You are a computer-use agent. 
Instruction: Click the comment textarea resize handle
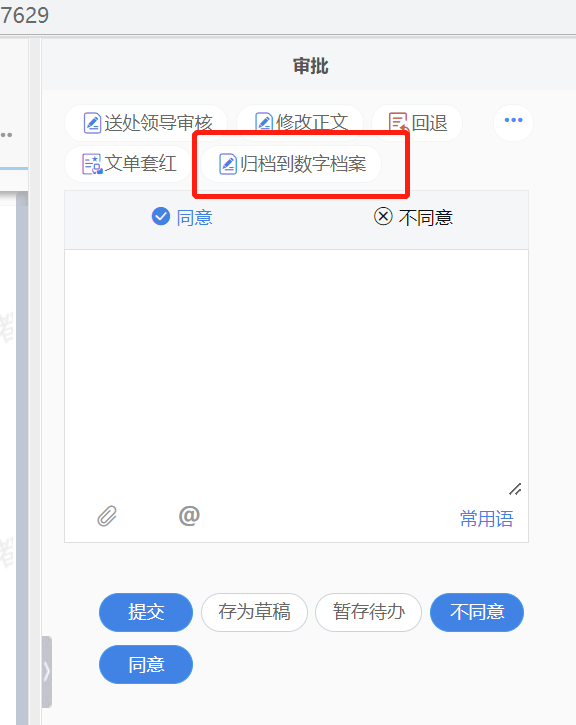click(x=515, y=489)
